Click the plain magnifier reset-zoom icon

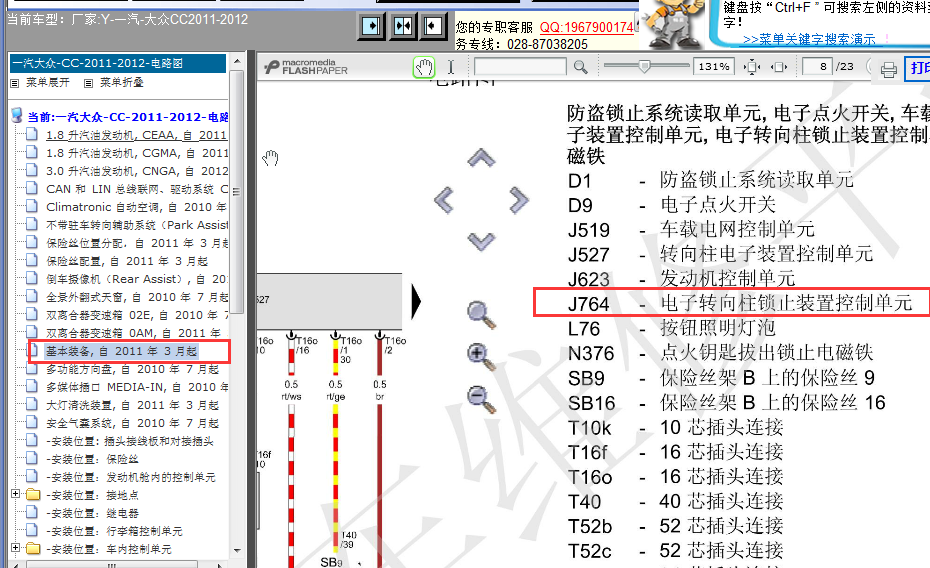482,315
